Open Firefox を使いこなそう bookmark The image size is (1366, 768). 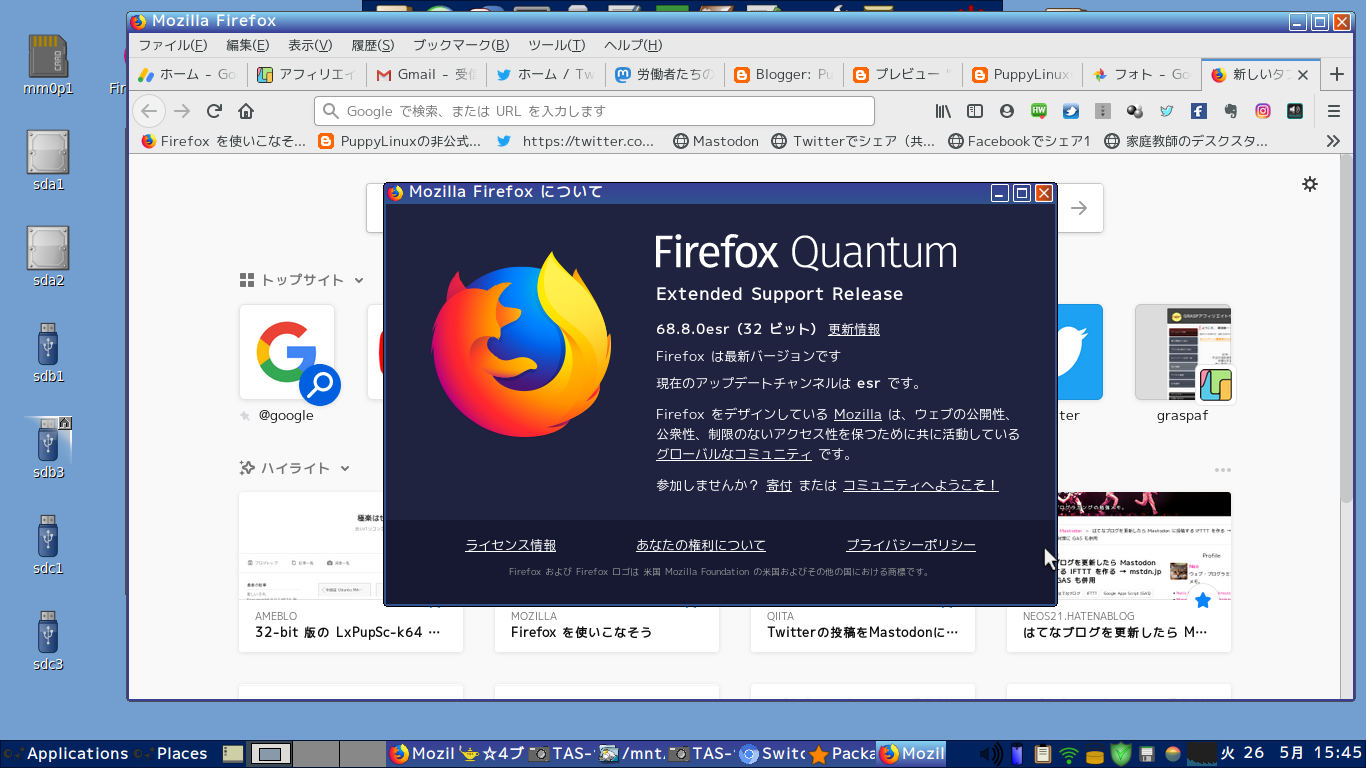[x=224, y=142]
